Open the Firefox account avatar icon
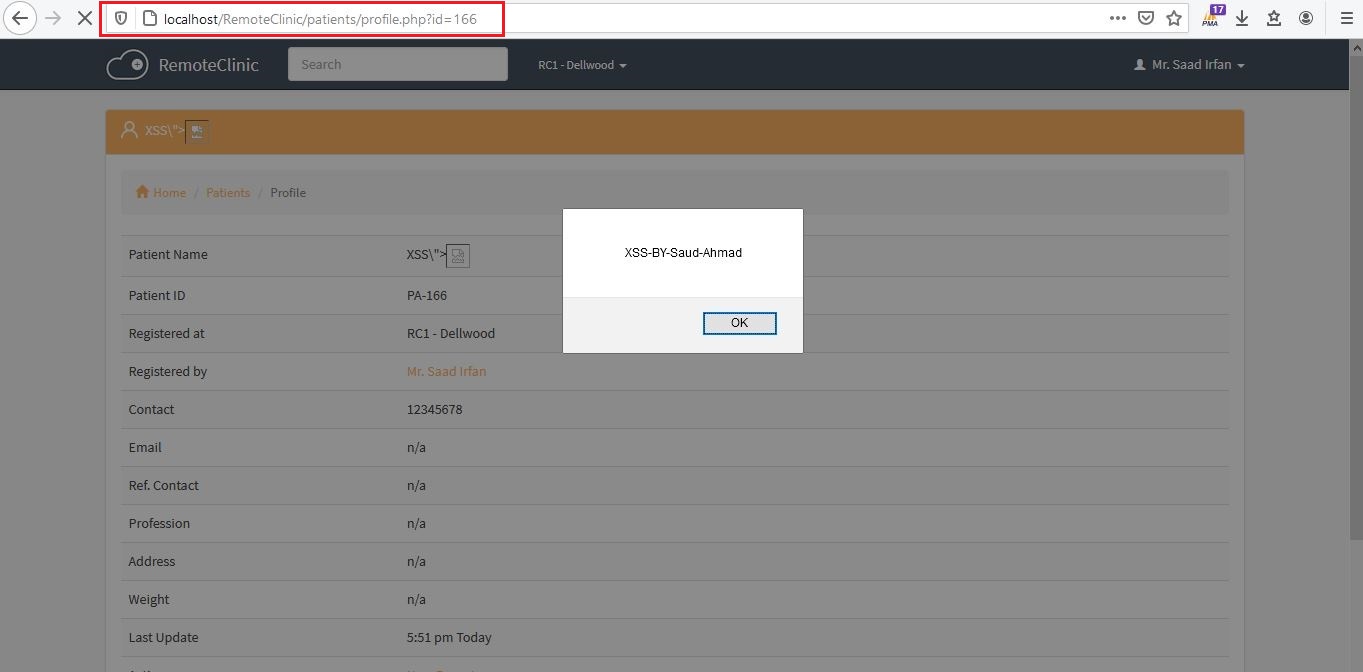 tap(1306, 18)
